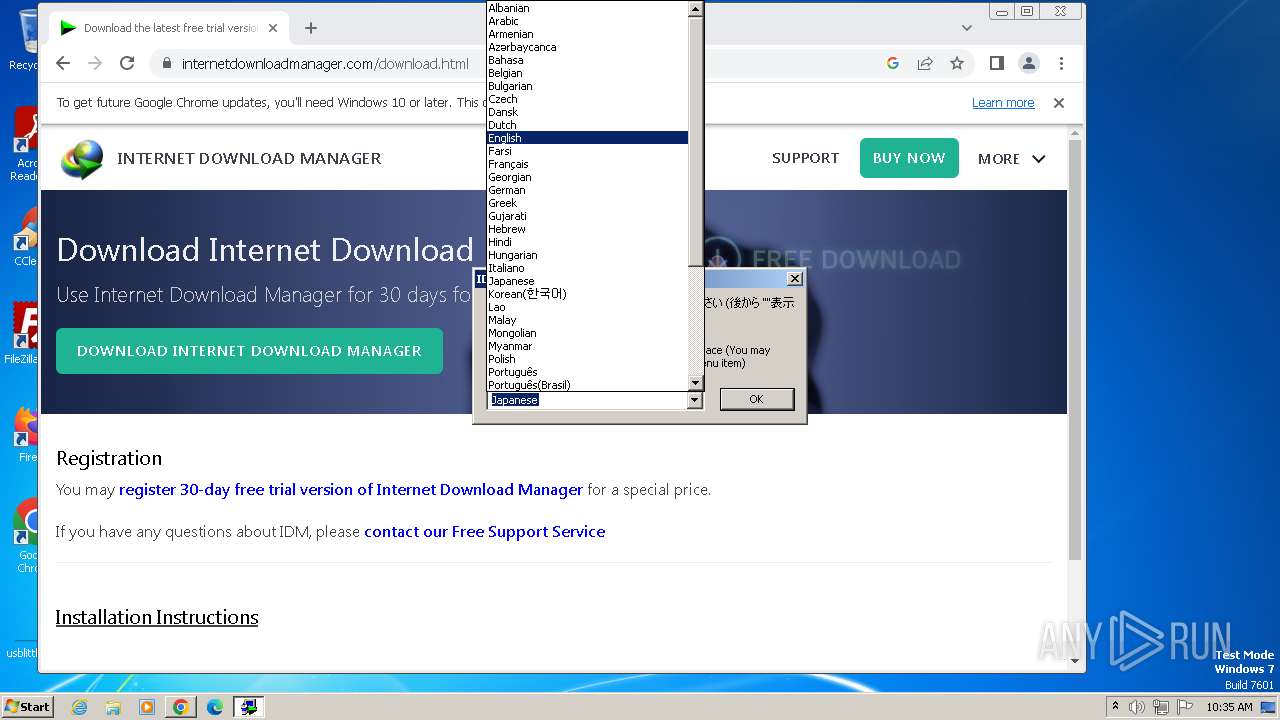Select Bulgarian in the language list
The height and width of the screenshot is (720, 1280).
588,86
